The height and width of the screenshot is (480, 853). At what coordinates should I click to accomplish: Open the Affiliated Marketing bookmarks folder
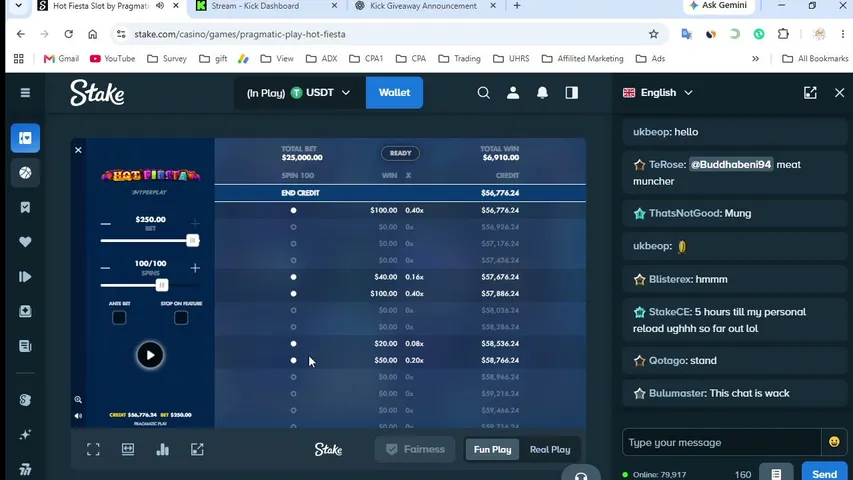[x=583, y=58]
